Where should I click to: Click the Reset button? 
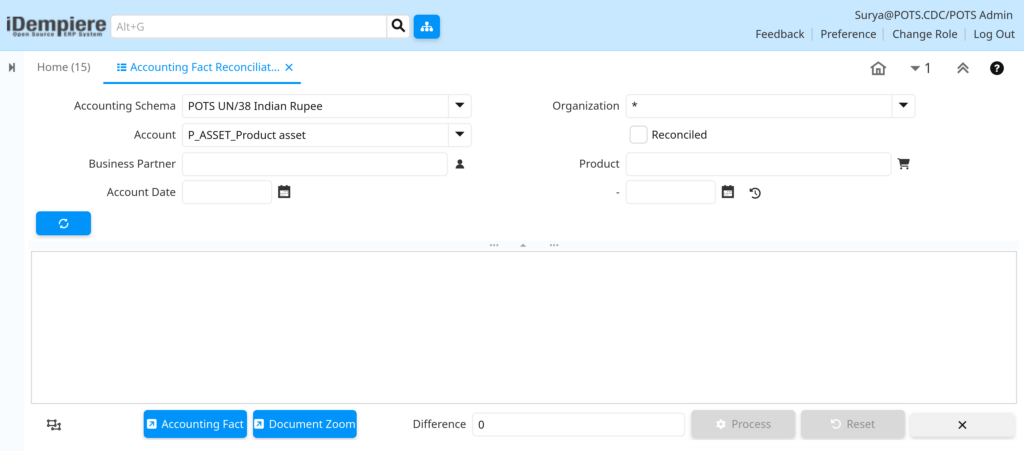click(854, 424)
